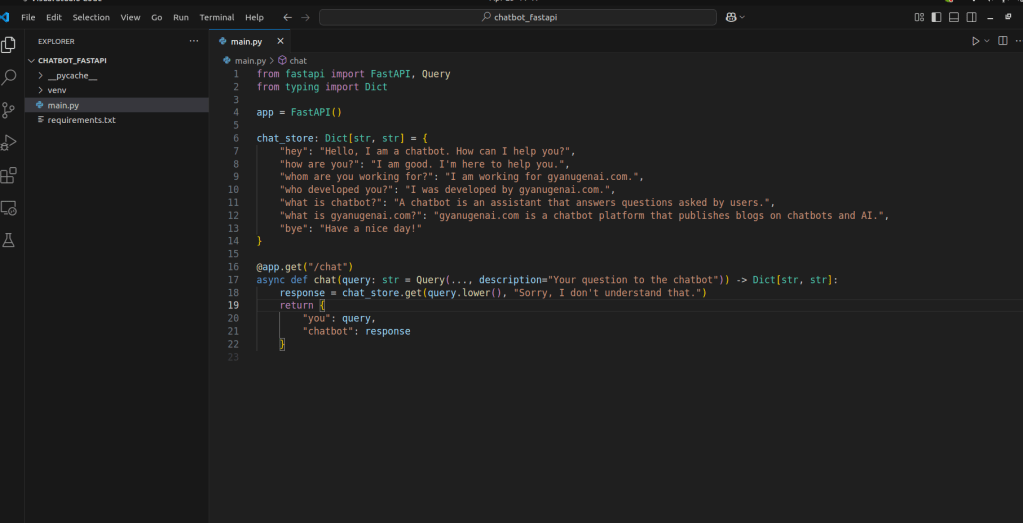Open the Source Control view
This screenshot has width=1023, height=523.
(x=9, y=110)
